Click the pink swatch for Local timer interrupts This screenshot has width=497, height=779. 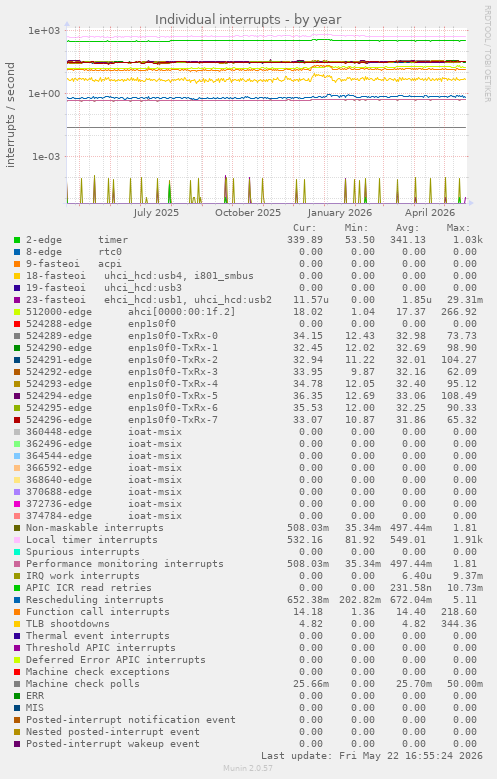coord(17,540)
